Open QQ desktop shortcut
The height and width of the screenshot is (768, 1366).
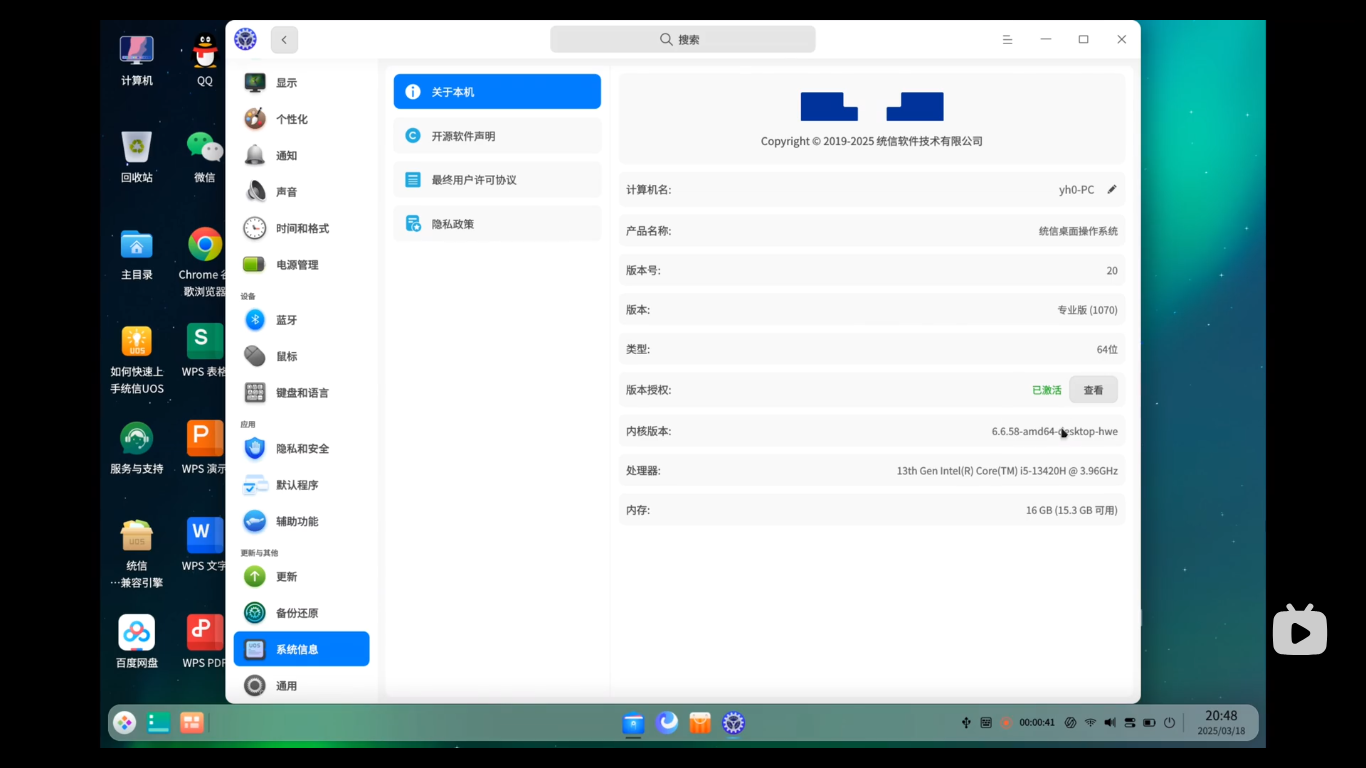tap(205, 60)
